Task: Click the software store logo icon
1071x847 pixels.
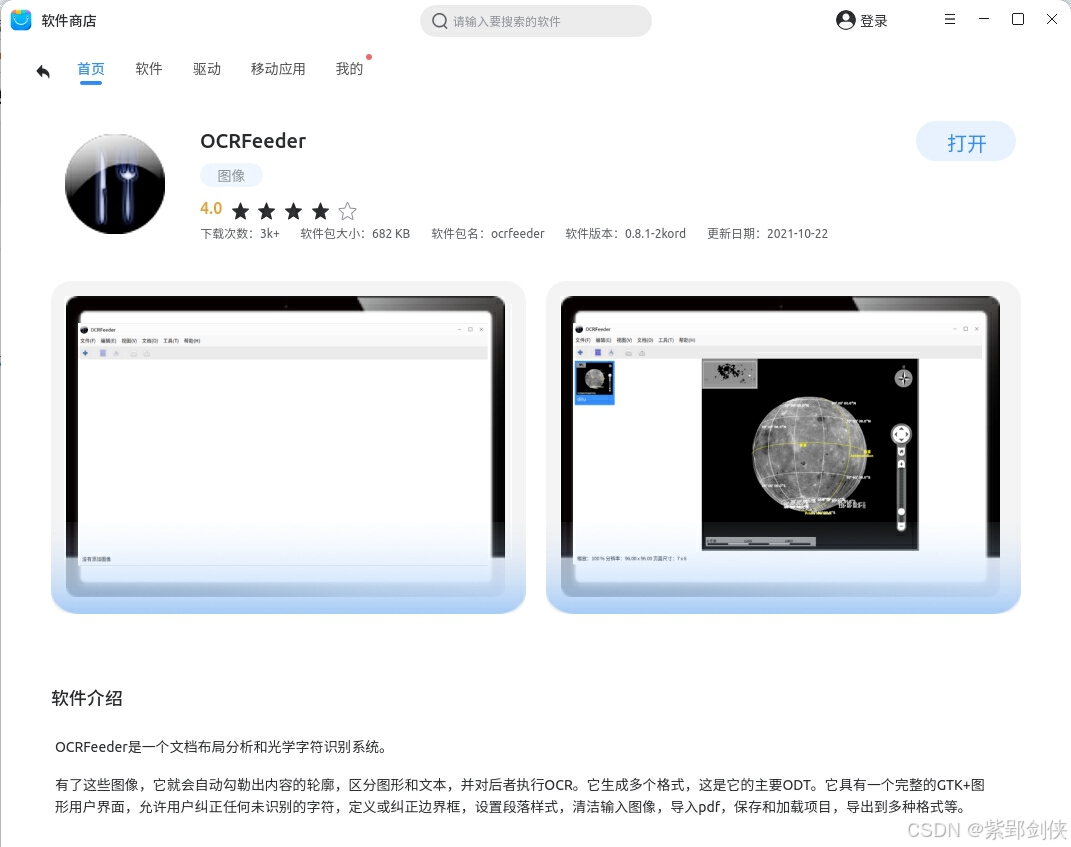Action: click(21, 20)
